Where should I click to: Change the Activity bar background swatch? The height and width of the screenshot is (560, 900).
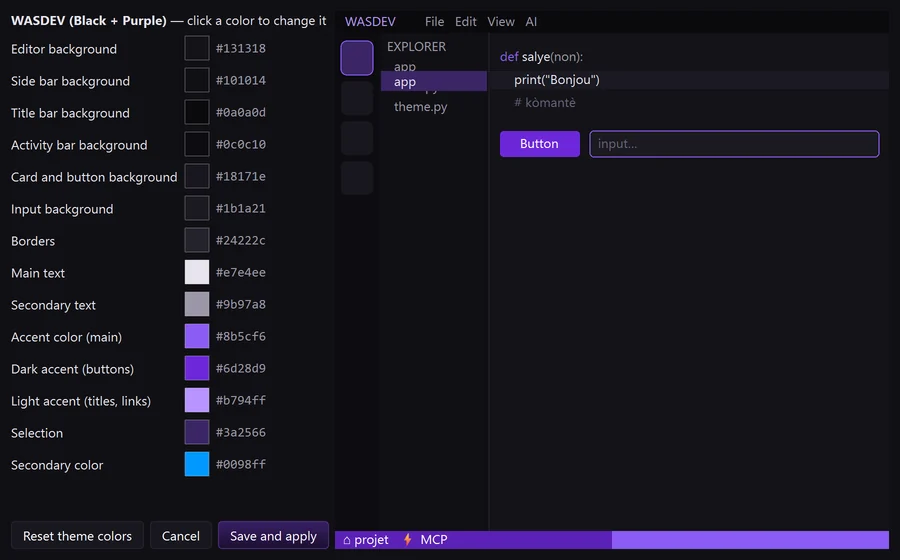pos(196,145)
